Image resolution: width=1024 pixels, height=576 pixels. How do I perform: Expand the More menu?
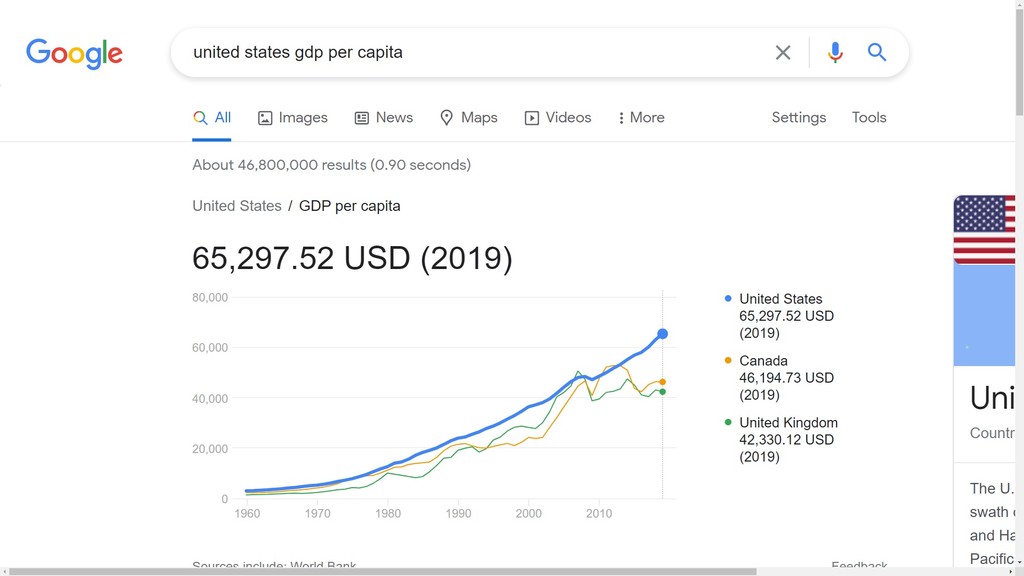point(641,118)
